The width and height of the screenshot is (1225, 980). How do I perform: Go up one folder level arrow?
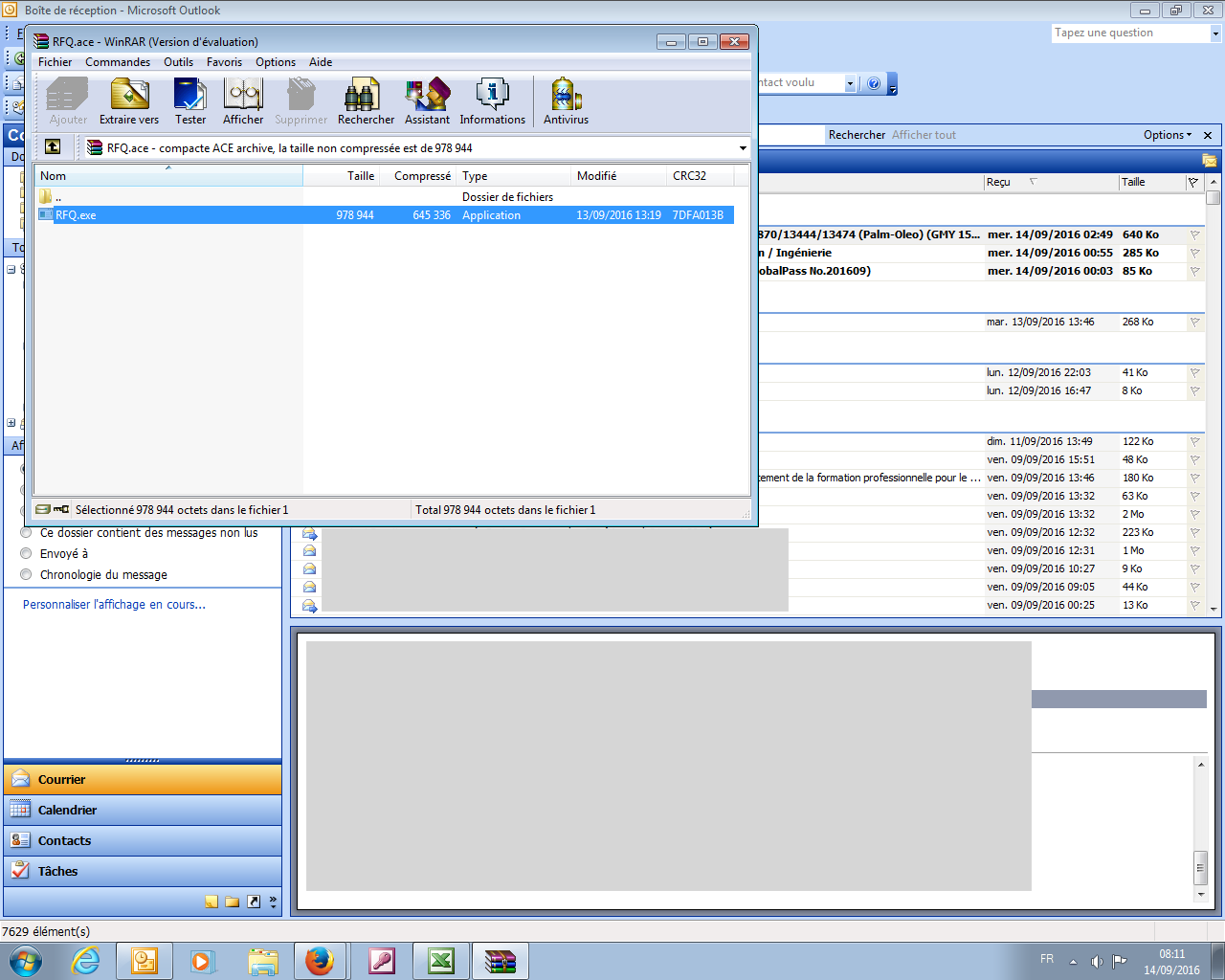click(x=53, y=147)
